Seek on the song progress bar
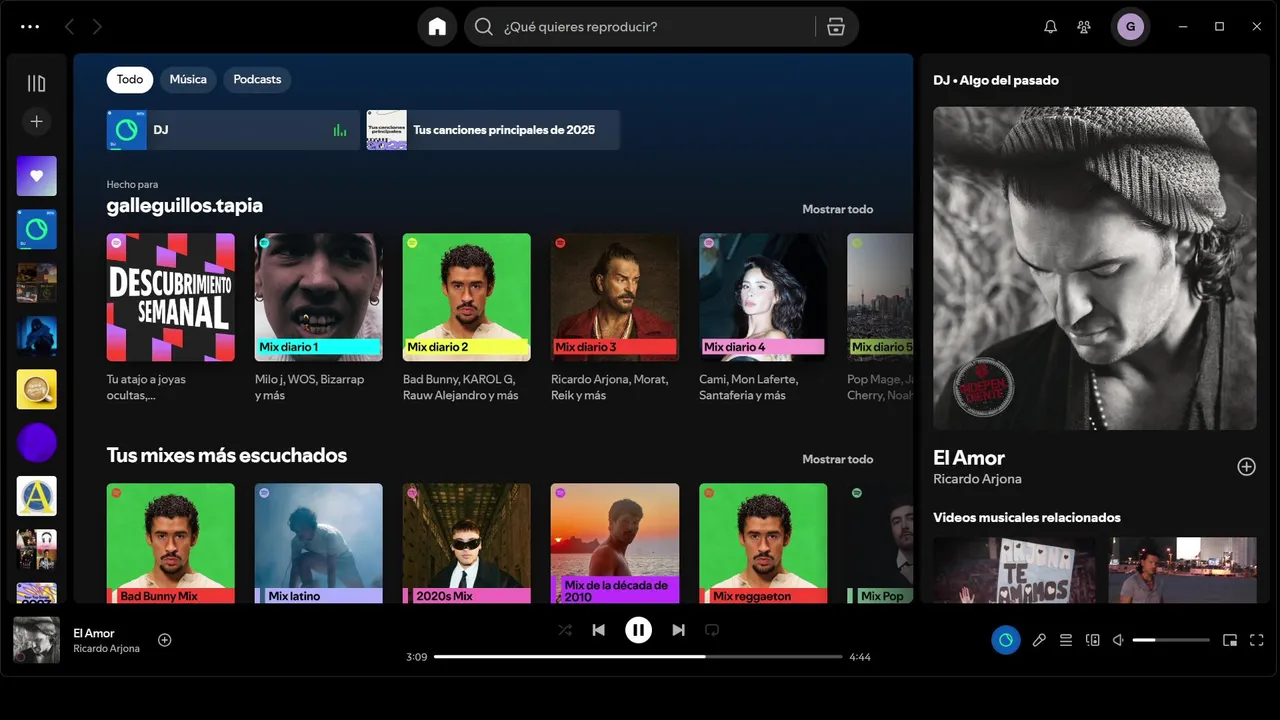1280x720 pixels. point(638,657)
